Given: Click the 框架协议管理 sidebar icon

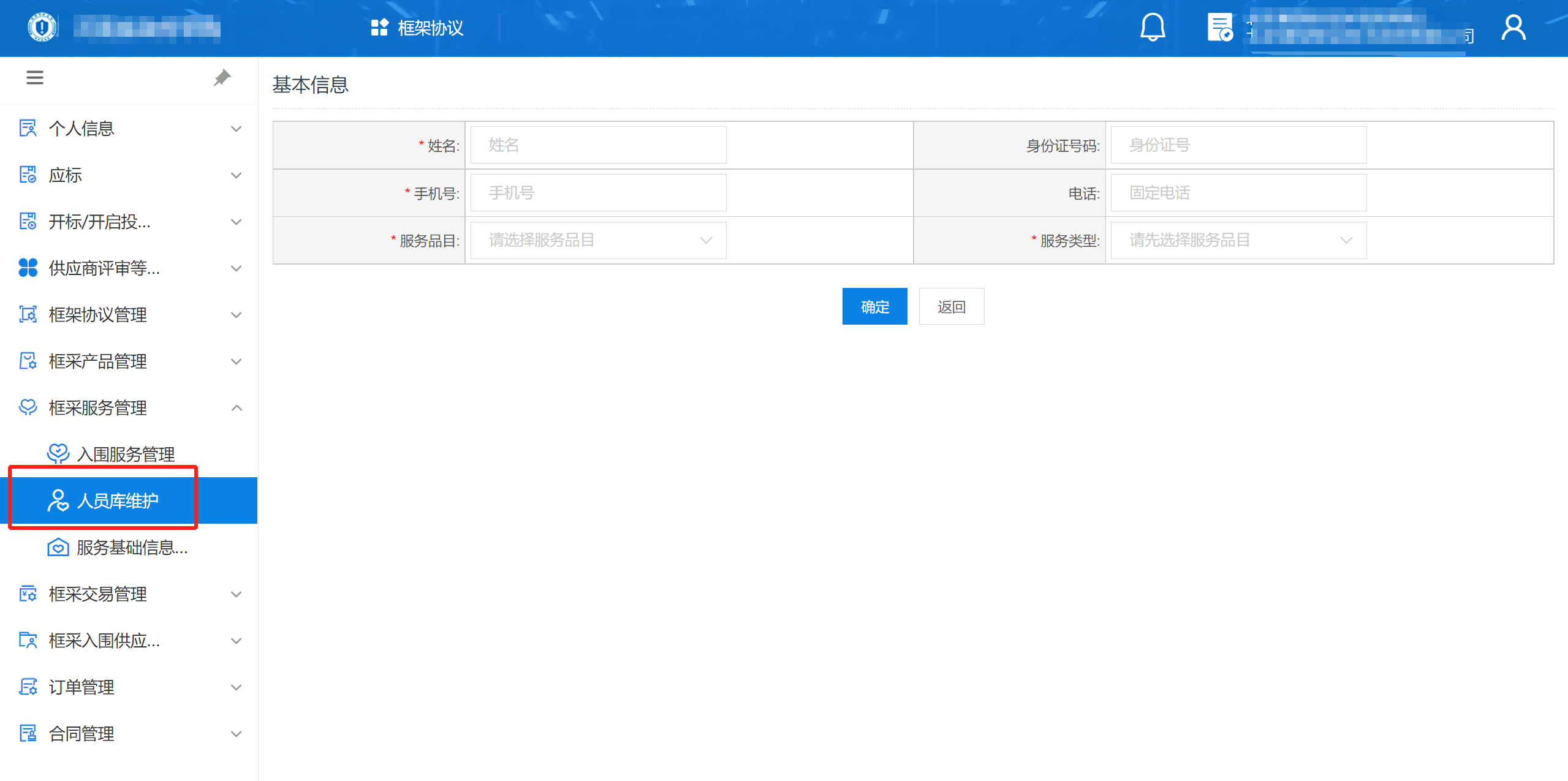Looking at the screenshot, I should coord(28,314).
